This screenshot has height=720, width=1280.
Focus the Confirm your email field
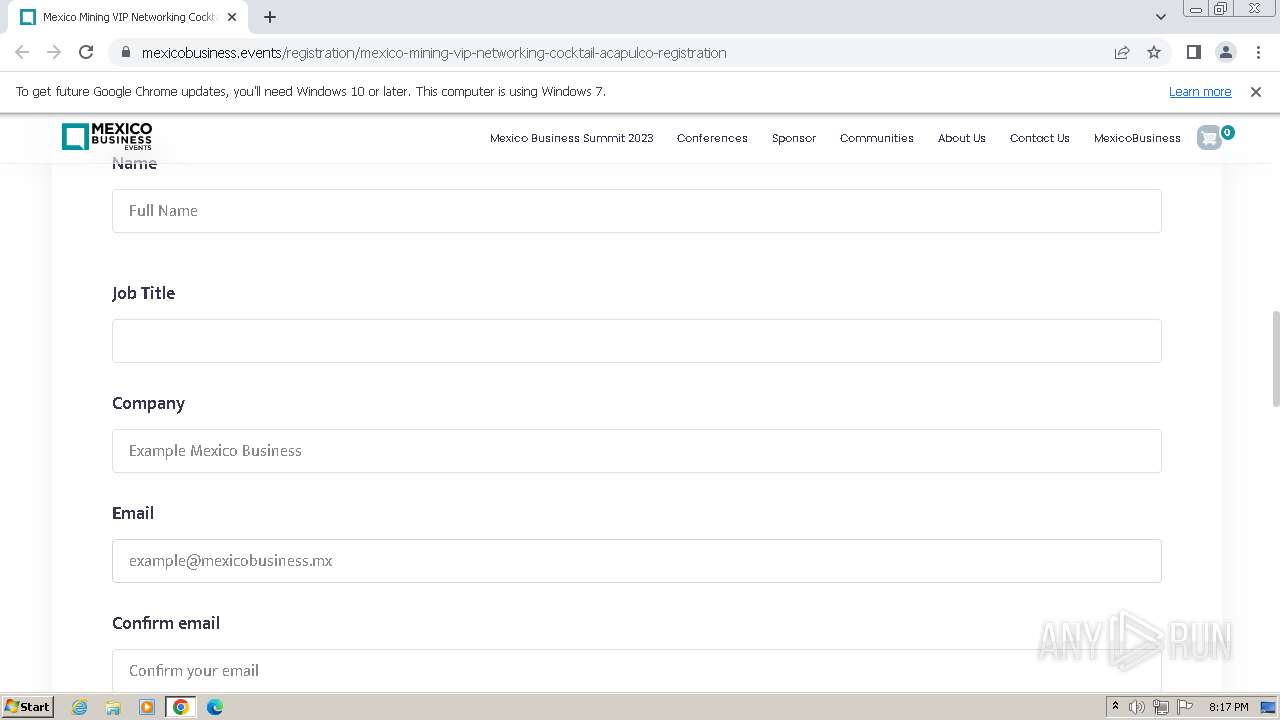tap(637, 670)
